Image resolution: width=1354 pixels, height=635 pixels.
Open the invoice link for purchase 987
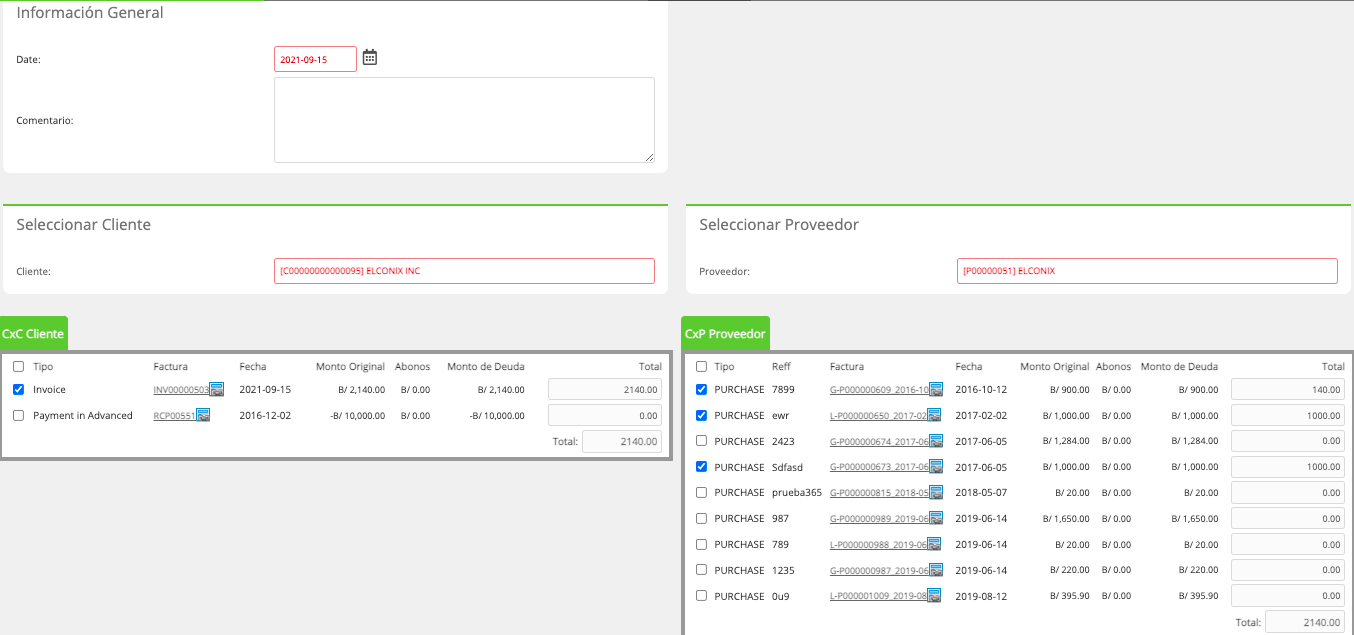click(x=879, y=519)
